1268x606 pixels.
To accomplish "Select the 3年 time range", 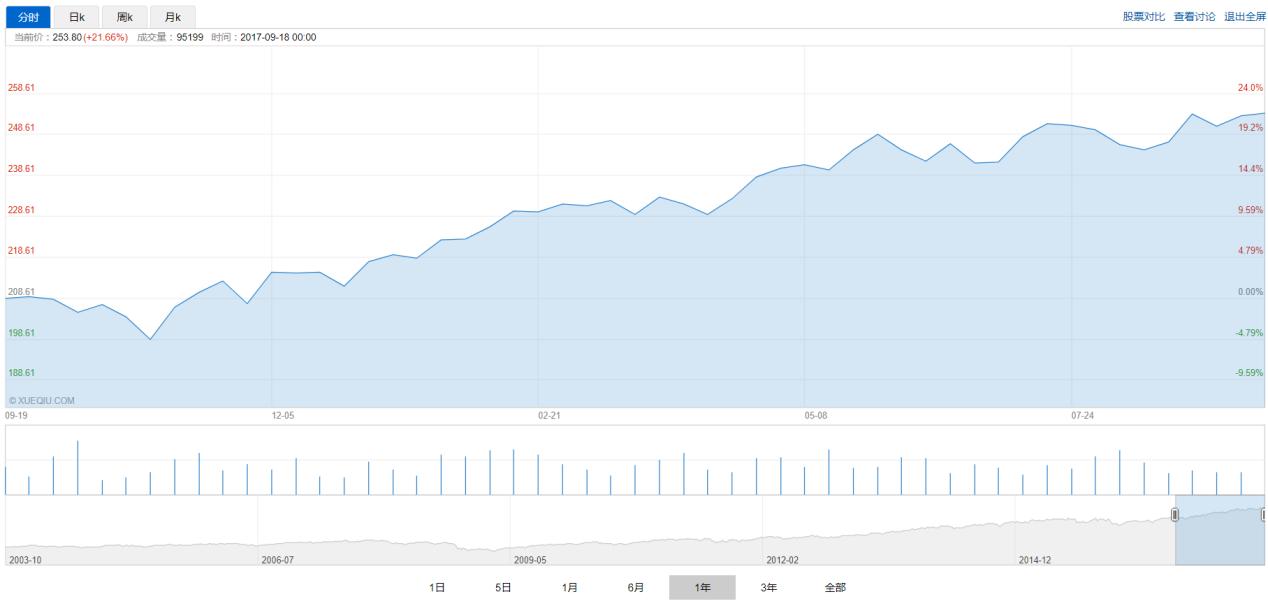I will 768,588.
